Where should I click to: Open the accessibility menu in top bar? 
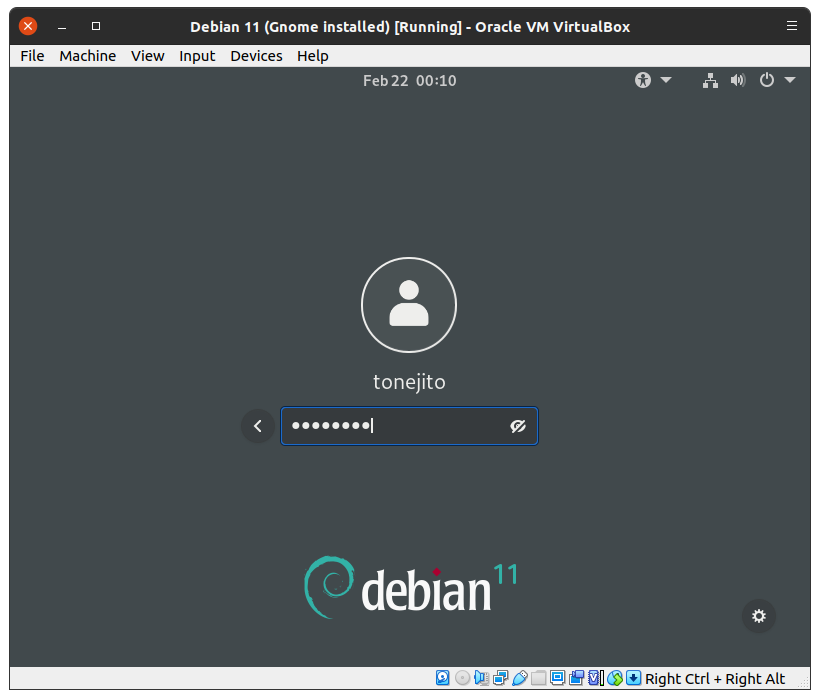[653, 80]
